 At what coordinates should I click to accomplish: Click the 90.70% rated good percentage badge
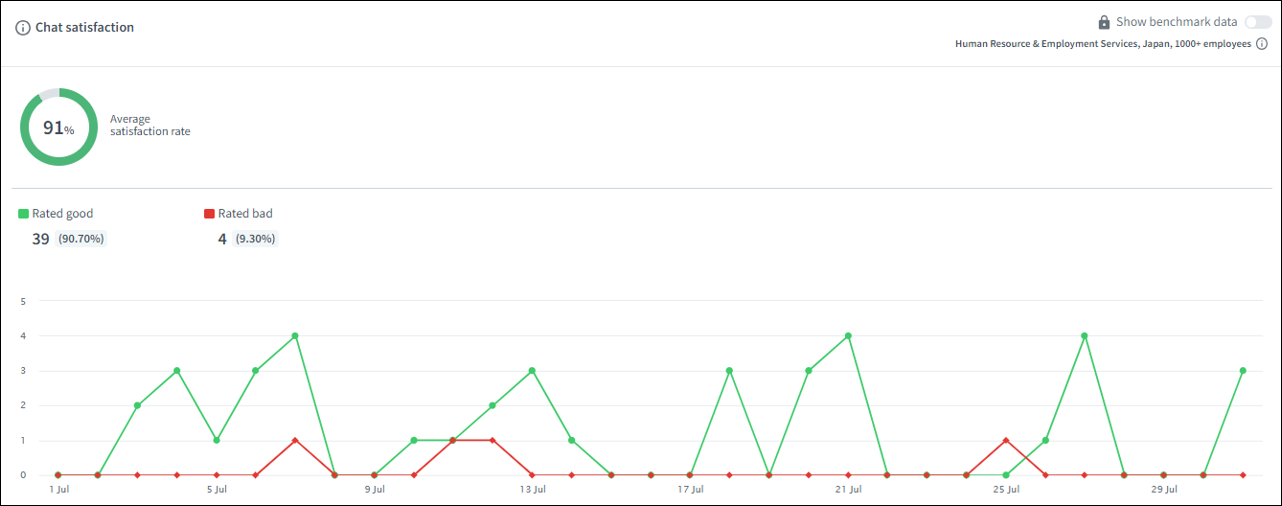pyautogui.click(x=81, y=239)
